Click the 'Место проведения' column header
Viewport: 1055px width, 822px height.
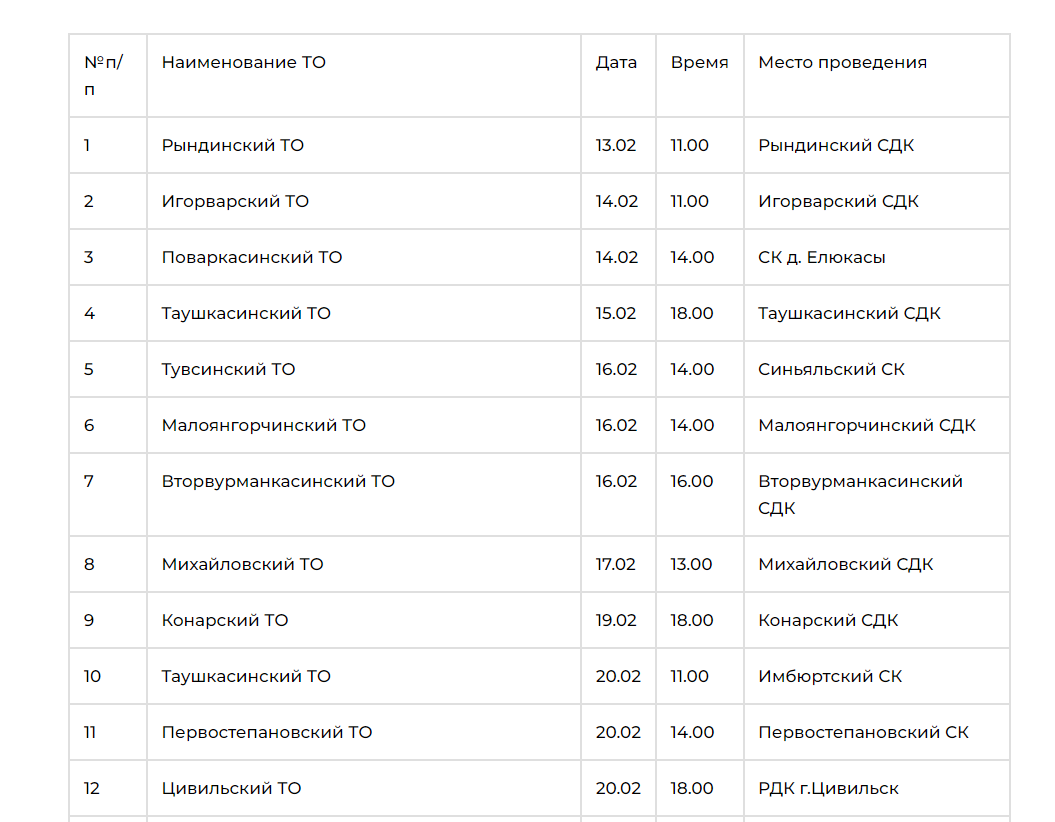tap(842, 63)
